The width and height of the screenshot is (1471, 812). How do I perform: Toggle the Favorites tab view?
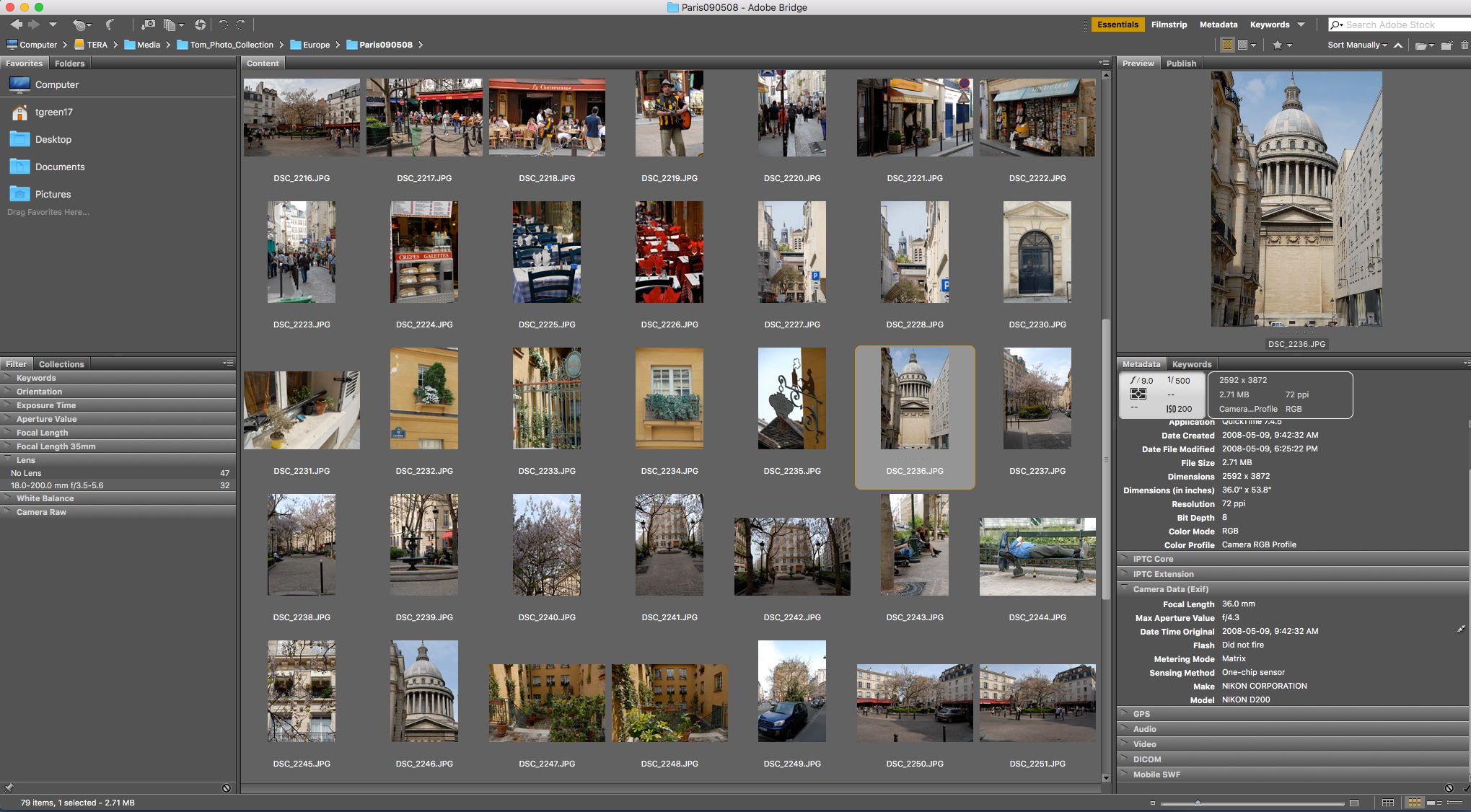tap(24, 62)
